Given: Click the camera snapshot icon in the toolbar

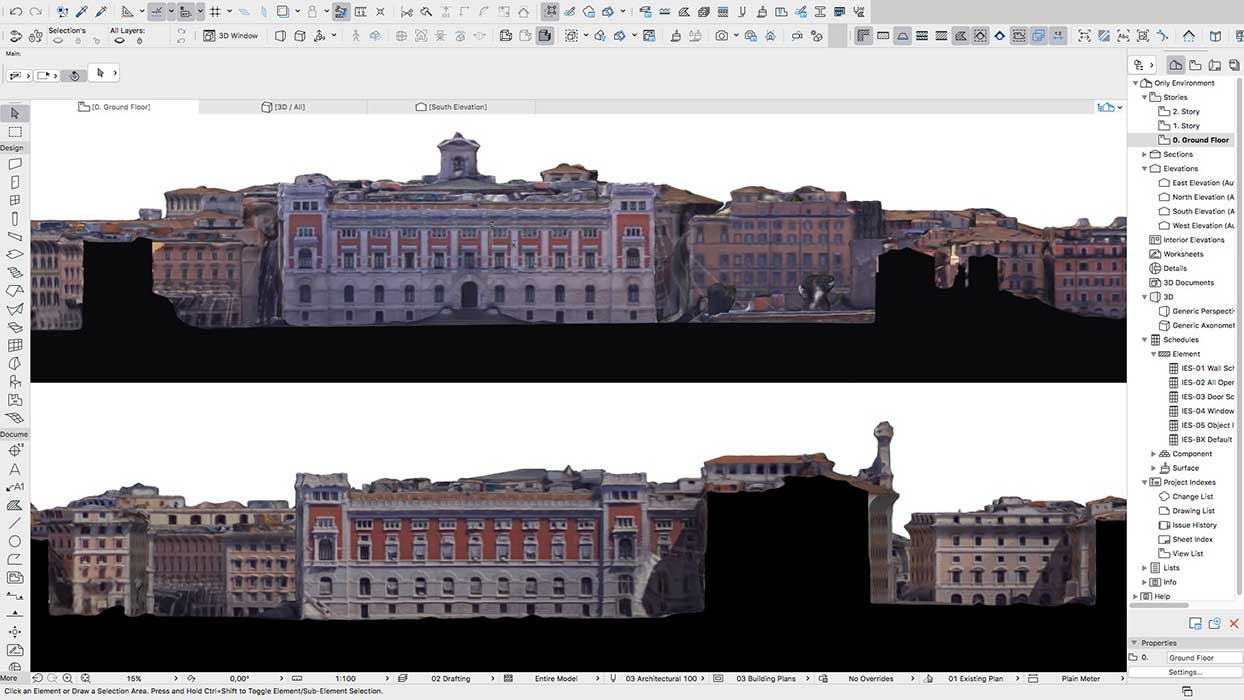Looking at the screenshot, I should click(720, 37).
